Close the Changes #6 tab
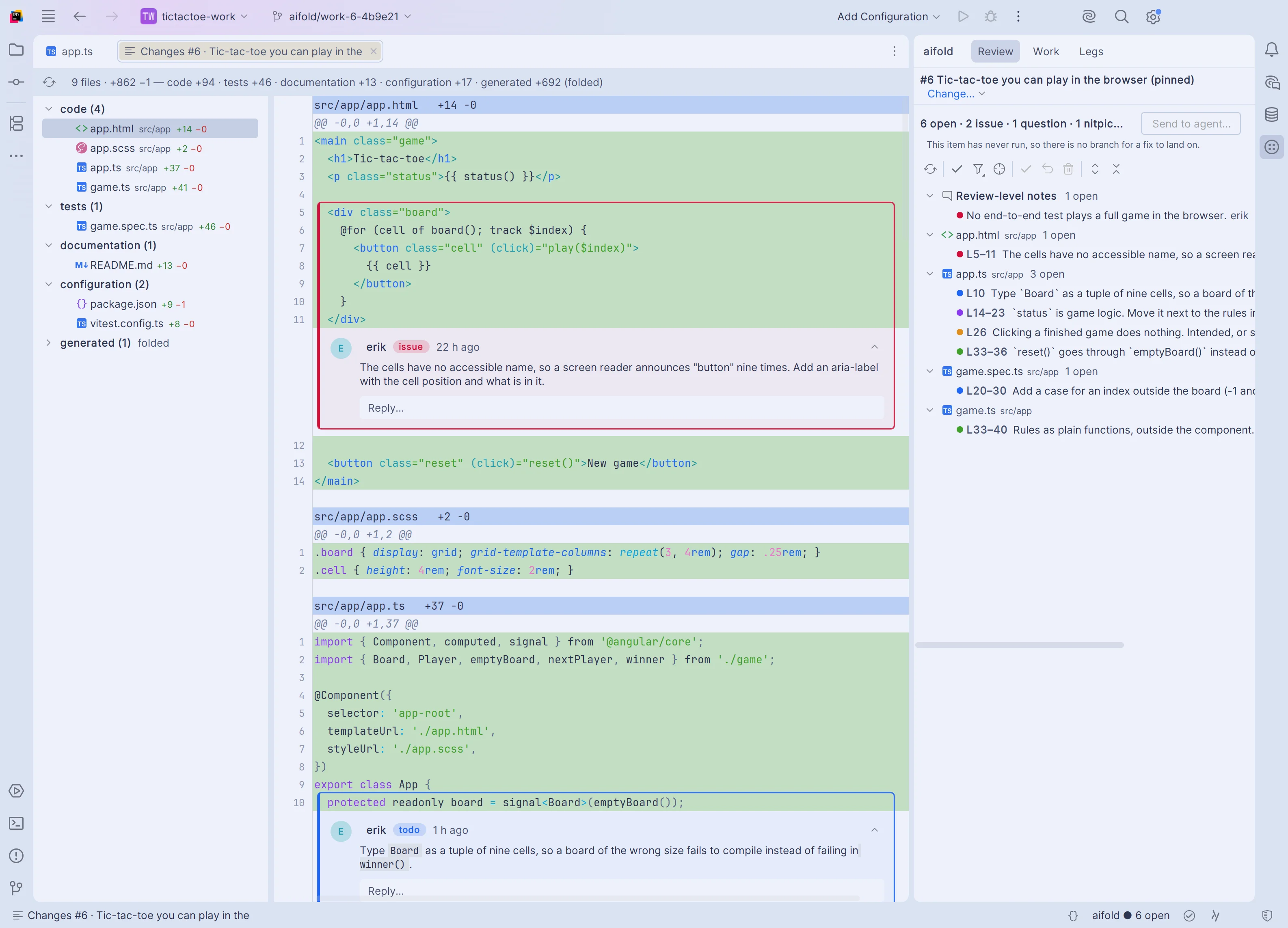Image resolution: width=1288 pixels, height=928 pixels. point(373,51)
